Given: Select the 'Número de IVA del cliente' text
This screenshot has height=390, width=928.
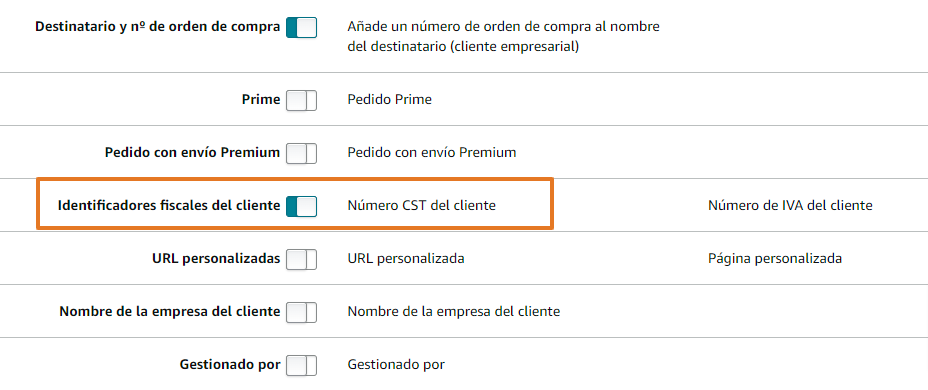Looking at the screenshot, I should (x=790, y=205).
